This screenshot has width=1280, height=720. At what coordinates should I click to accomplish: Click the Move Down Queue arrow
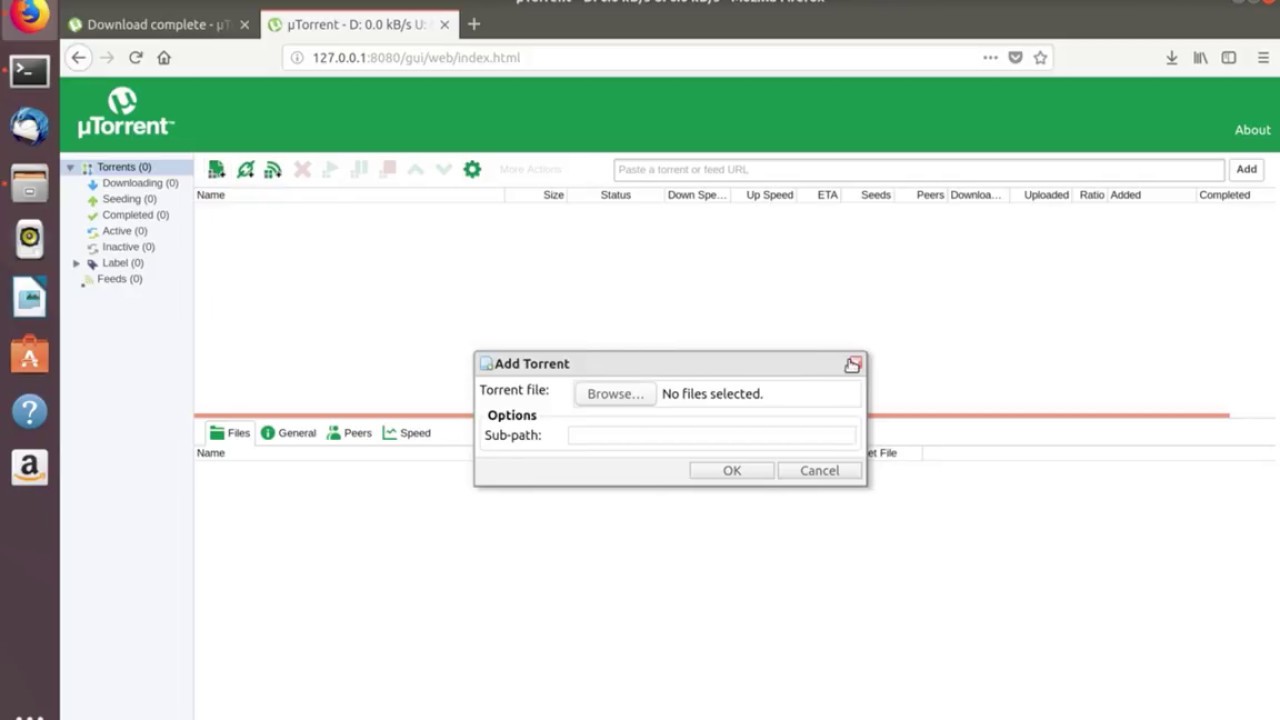443,170
